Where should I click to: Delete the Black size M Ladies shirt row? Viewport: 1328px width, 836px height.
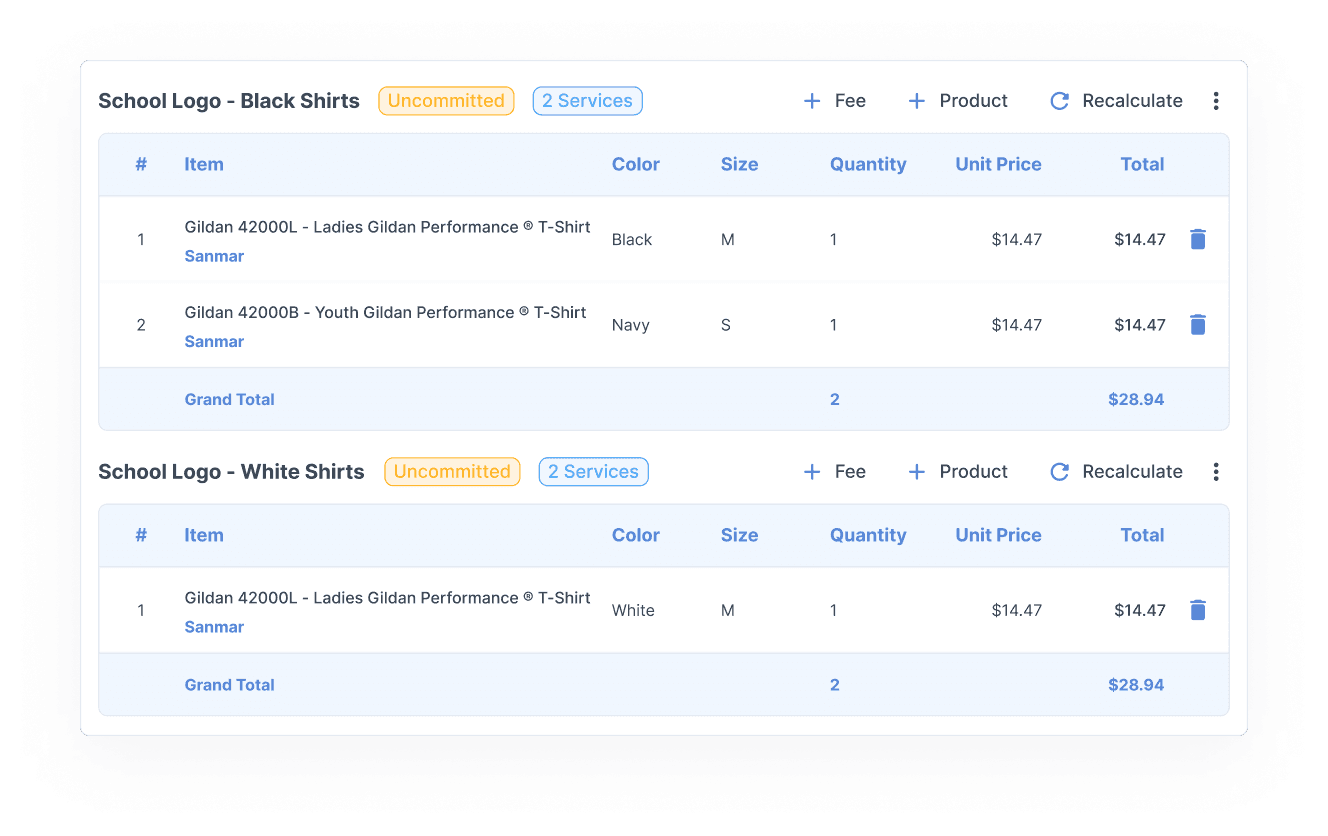click(1197, 239)
